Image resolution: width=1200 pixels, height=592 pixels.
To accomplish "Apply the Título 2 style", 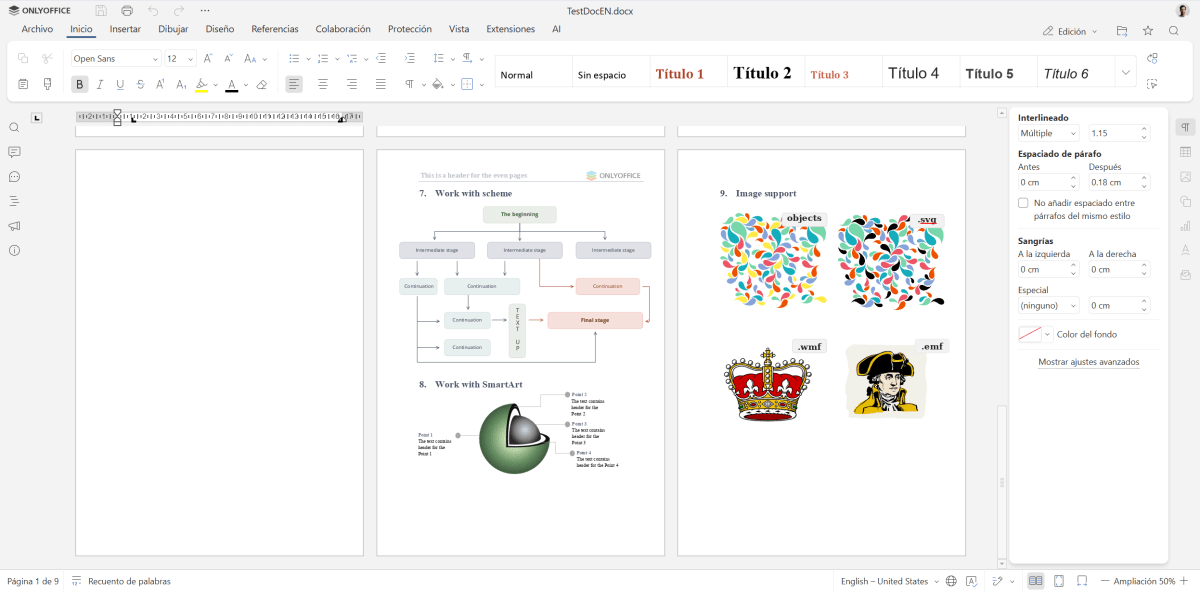I will (764, 71).
